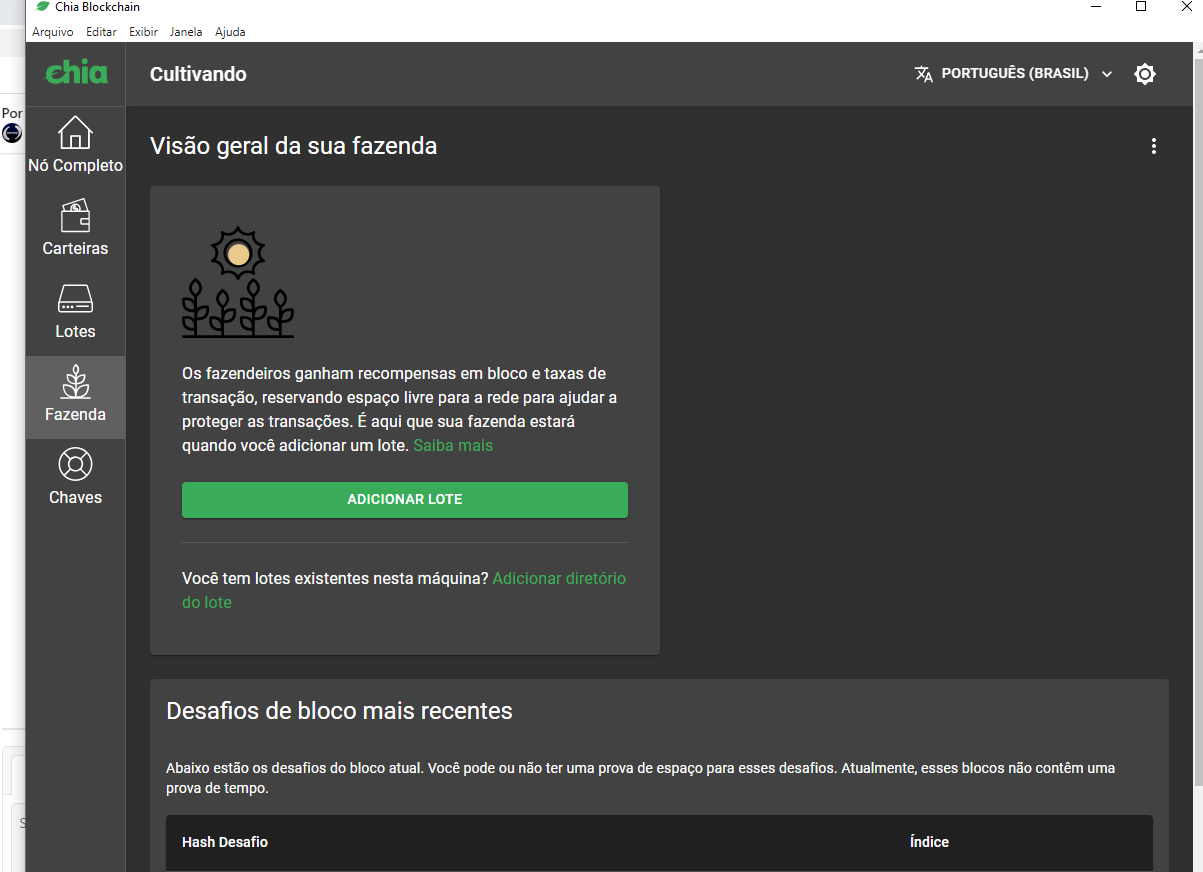Click the translate language icon

pos(924,74)
